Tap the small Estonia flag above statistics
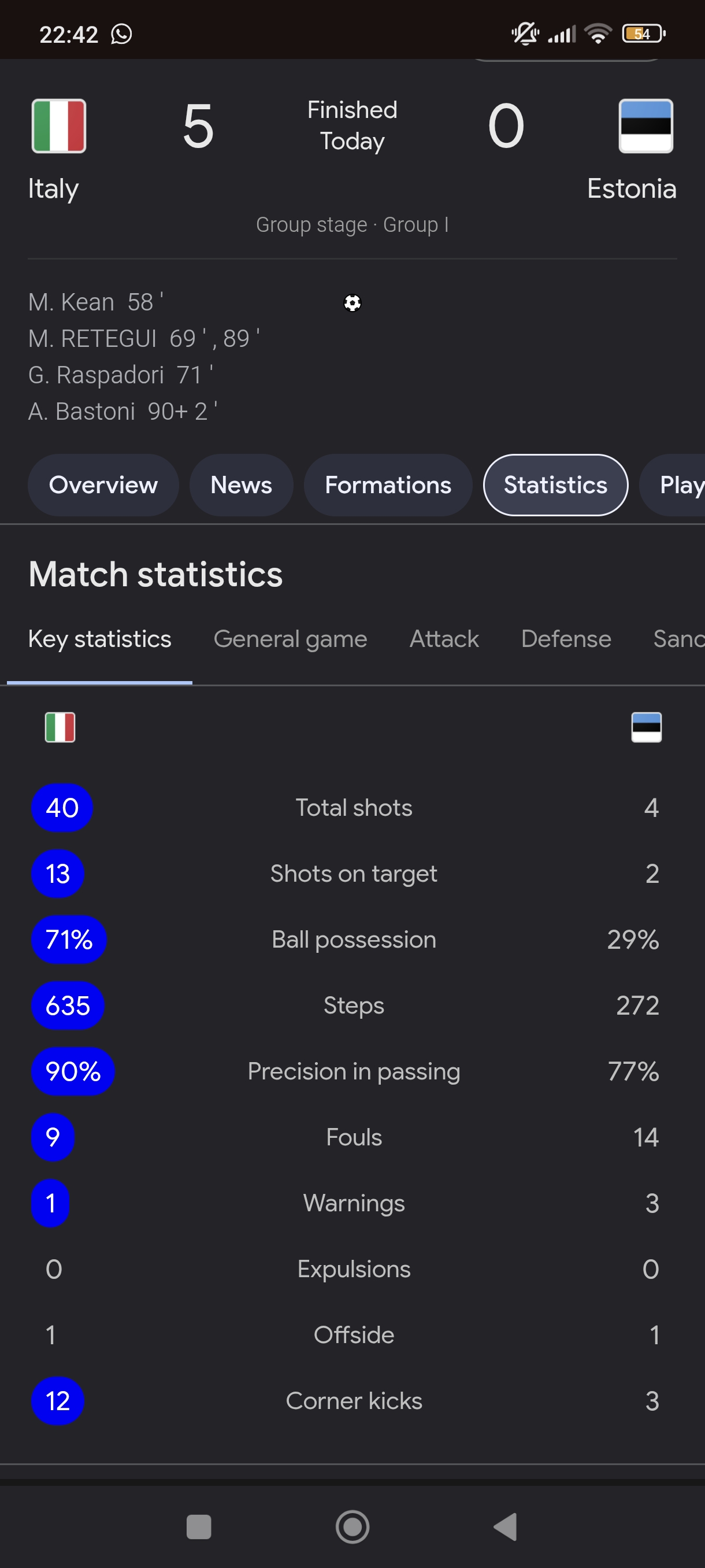705x1568 pixels. (x=646, y=727)
